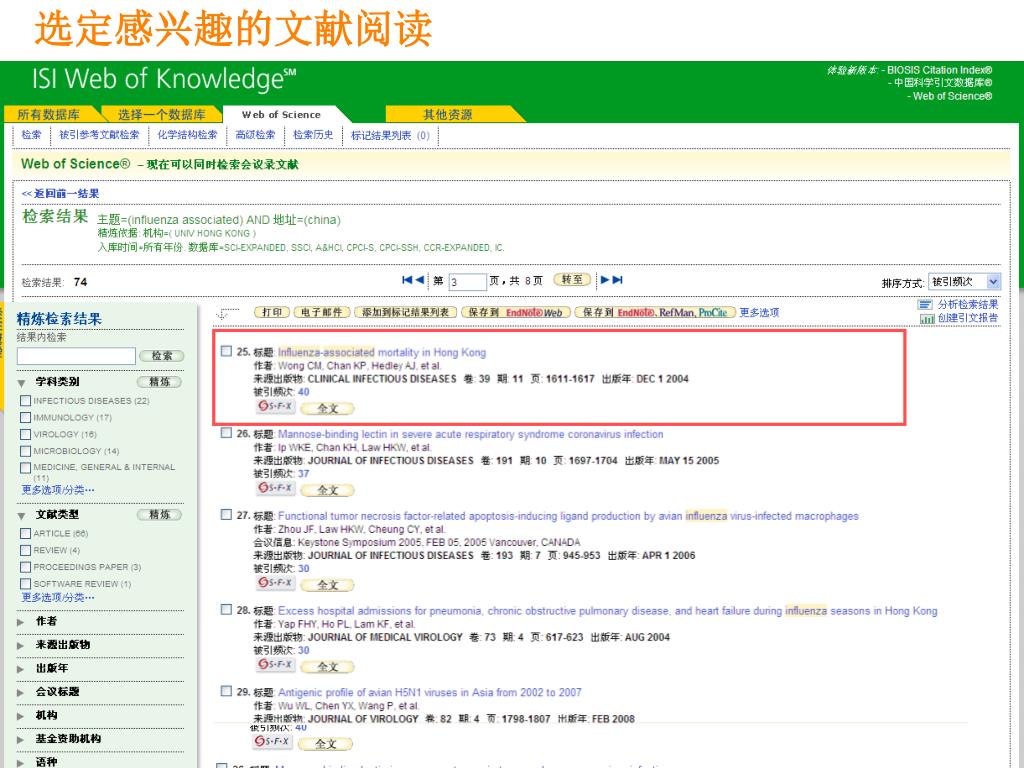1024x768 pixels.
Task: Expand the 作者 refine section
Action: coord(21,622)
